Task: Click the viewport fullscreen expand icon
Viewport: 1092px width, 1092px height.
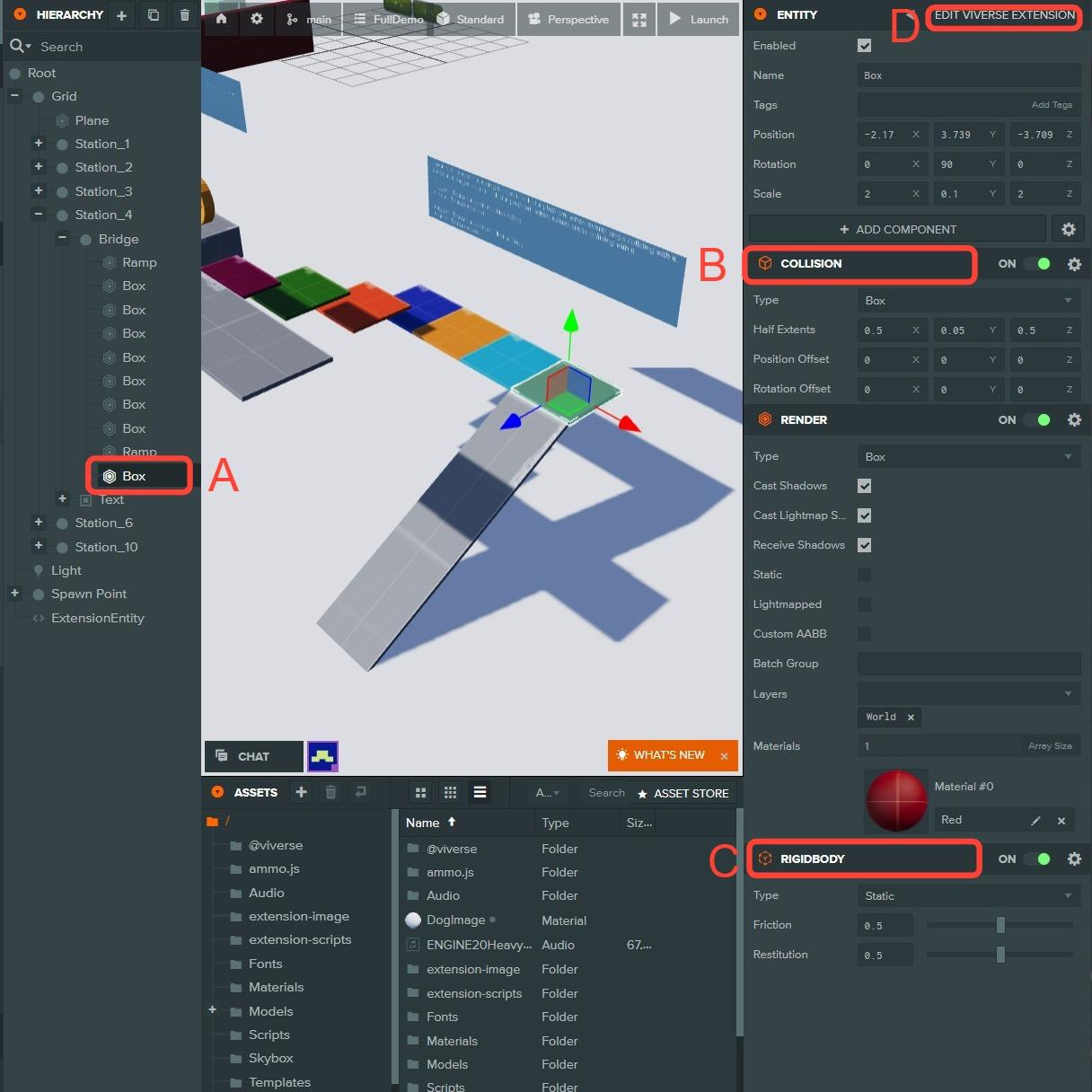Action: pyautogui.click(x=639, y=20)
